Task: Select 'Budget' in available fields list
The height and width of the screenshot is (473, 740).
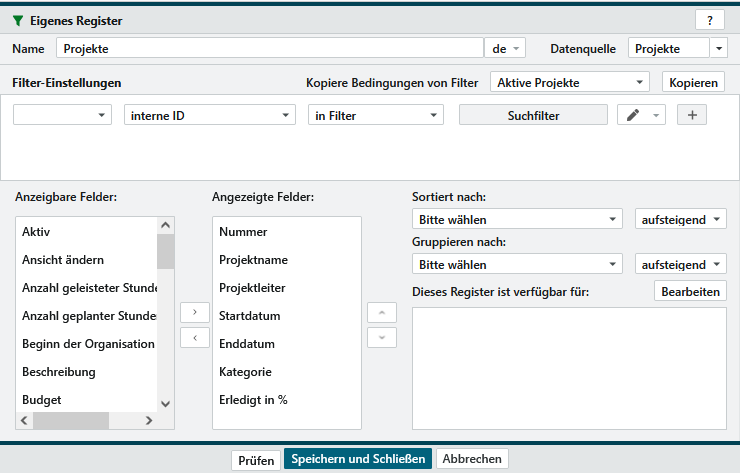Action: pos(42,399)
